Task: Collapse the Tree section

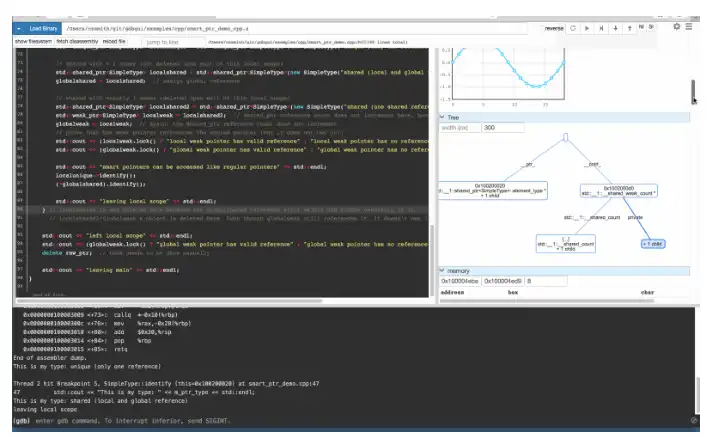Action: (564, 117)
